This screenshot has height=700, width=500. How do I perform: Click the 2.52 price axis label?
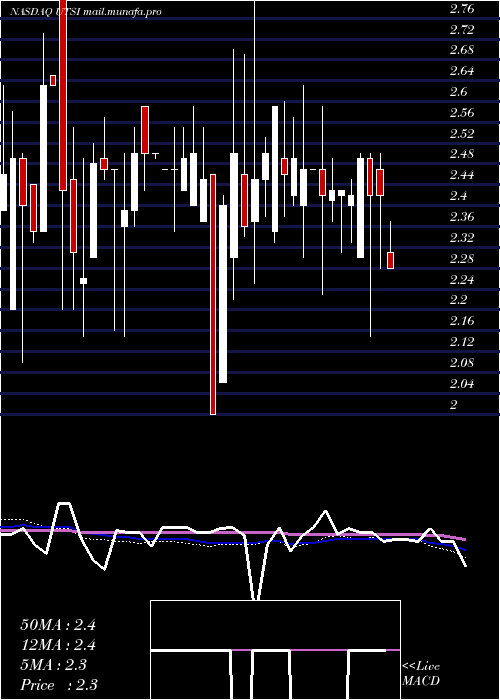[462, 133]
